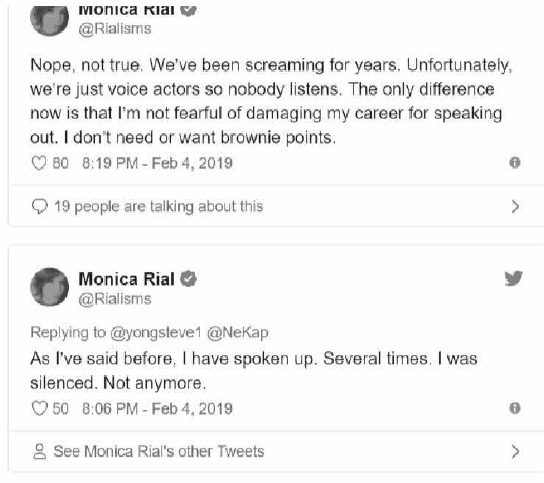Like the 'Nope, not true' tweet heart
The width and height of the screenshot is (544, 483).
tap(39, 163)
